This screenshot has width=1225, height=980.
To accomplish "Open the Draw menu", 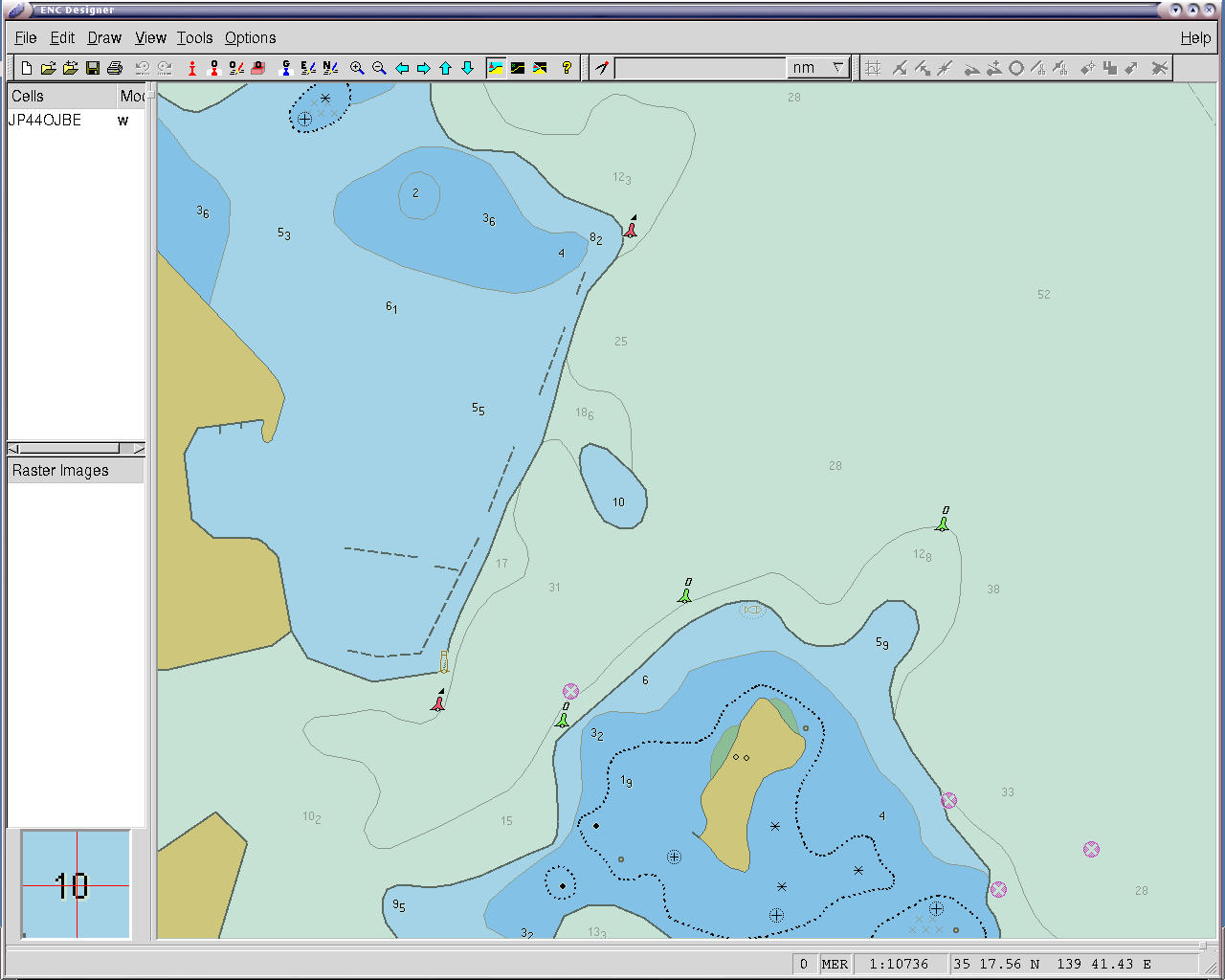I will click(x=104, y=38).
